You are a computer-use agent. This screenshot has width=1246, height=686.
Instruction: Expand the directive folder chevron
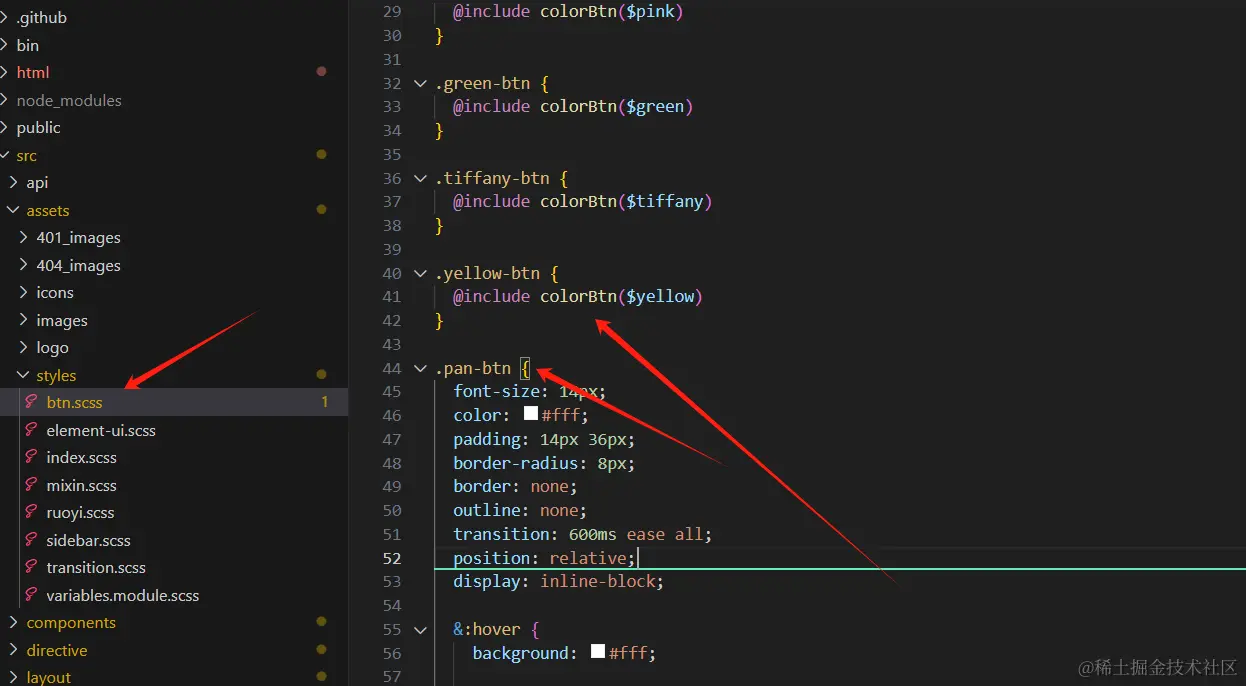click(x=13, y=650)
